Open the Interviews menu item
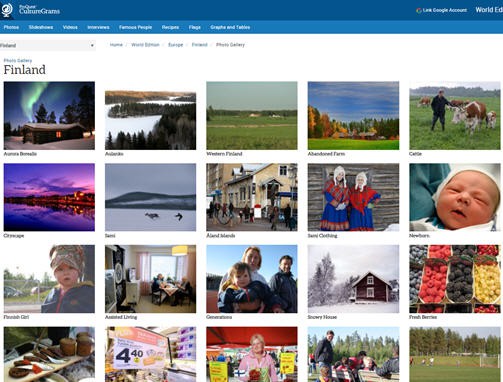The image size is (503, 382). [98, 27]
